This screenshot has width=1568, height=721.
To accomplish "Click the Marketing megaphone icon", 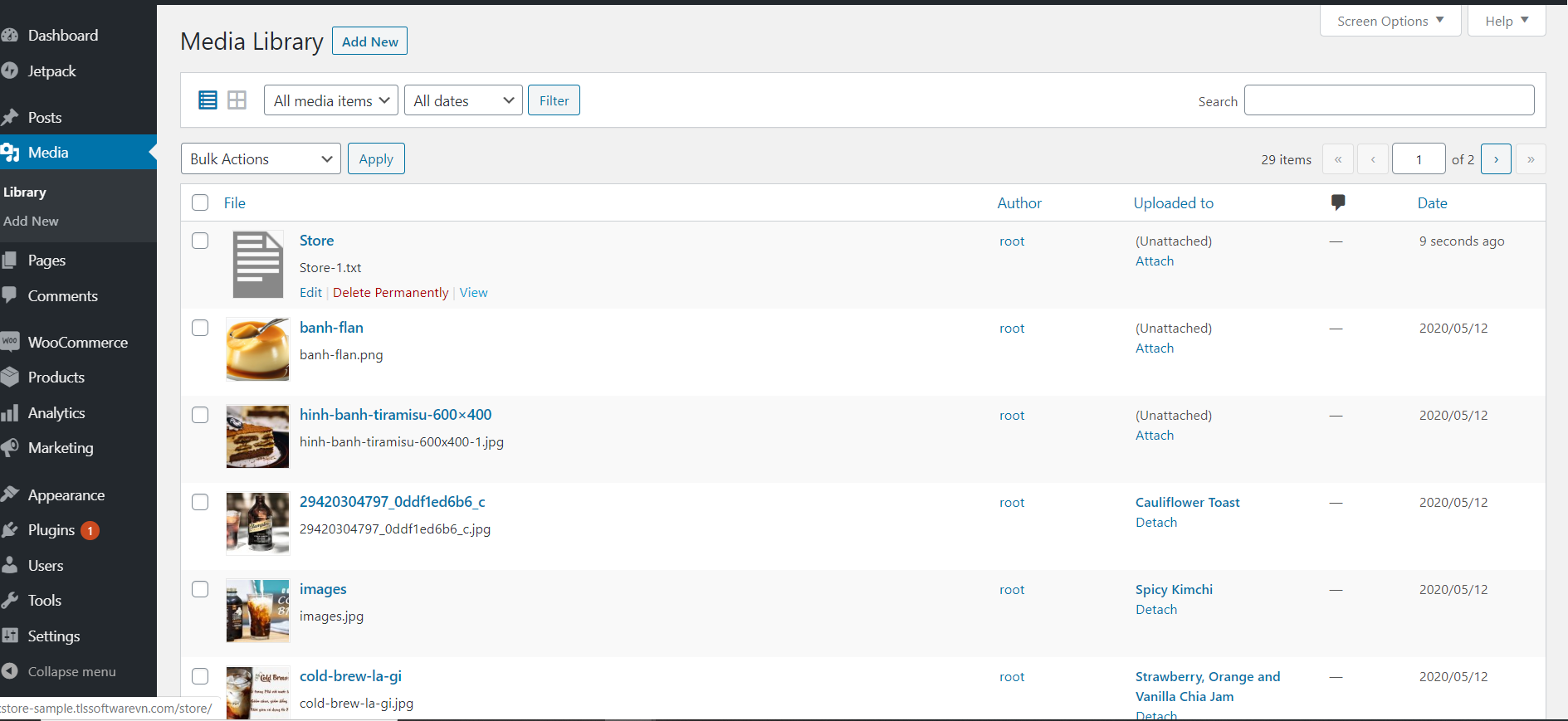I will [9, 448].
